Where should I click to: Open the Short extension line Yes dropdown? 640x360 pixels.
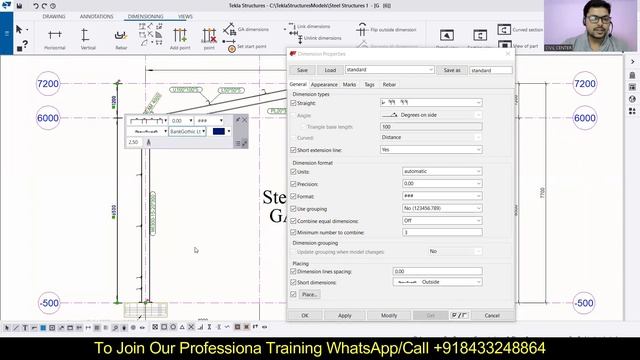(x=431, y=150)
